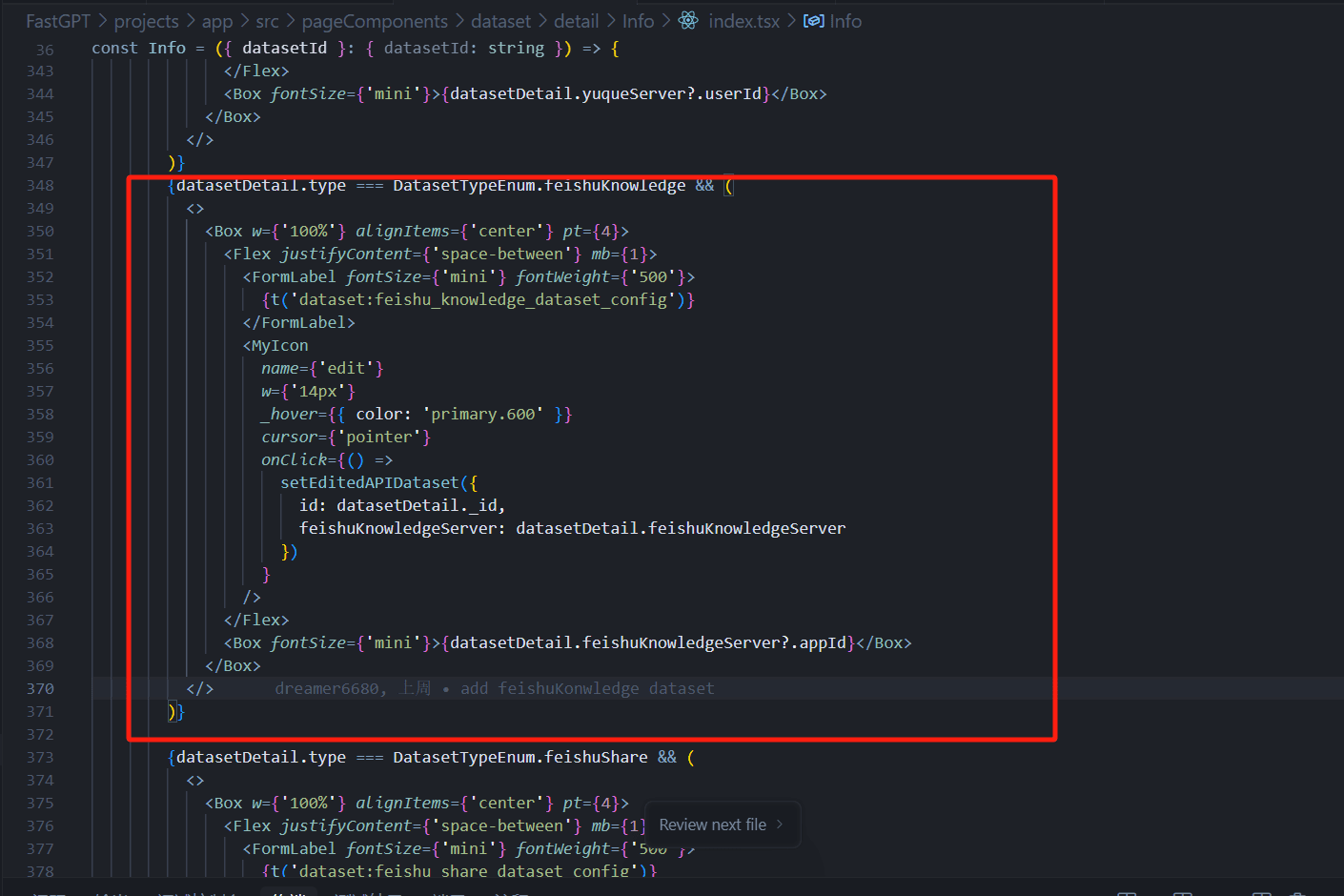1344x896 pixels.
Task: Click line number 348 in the gutter
Action: (x=40, y=186)
